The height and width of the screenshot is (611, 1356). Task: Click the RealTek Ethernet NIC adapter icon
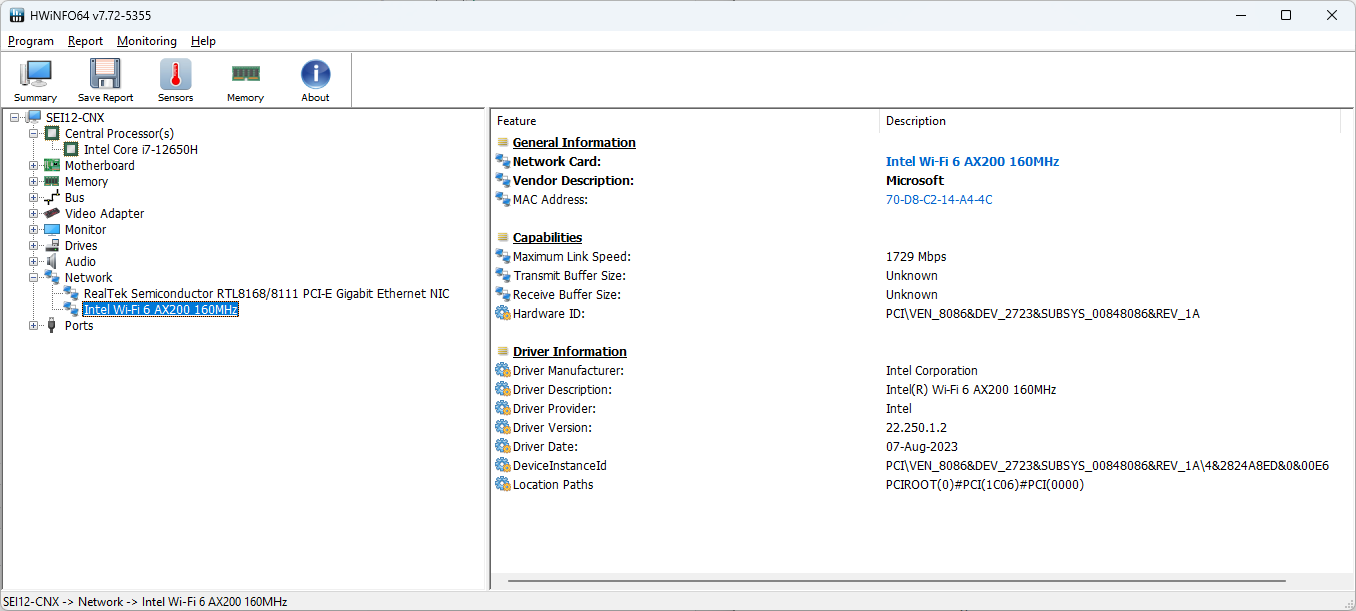[71, 294]
